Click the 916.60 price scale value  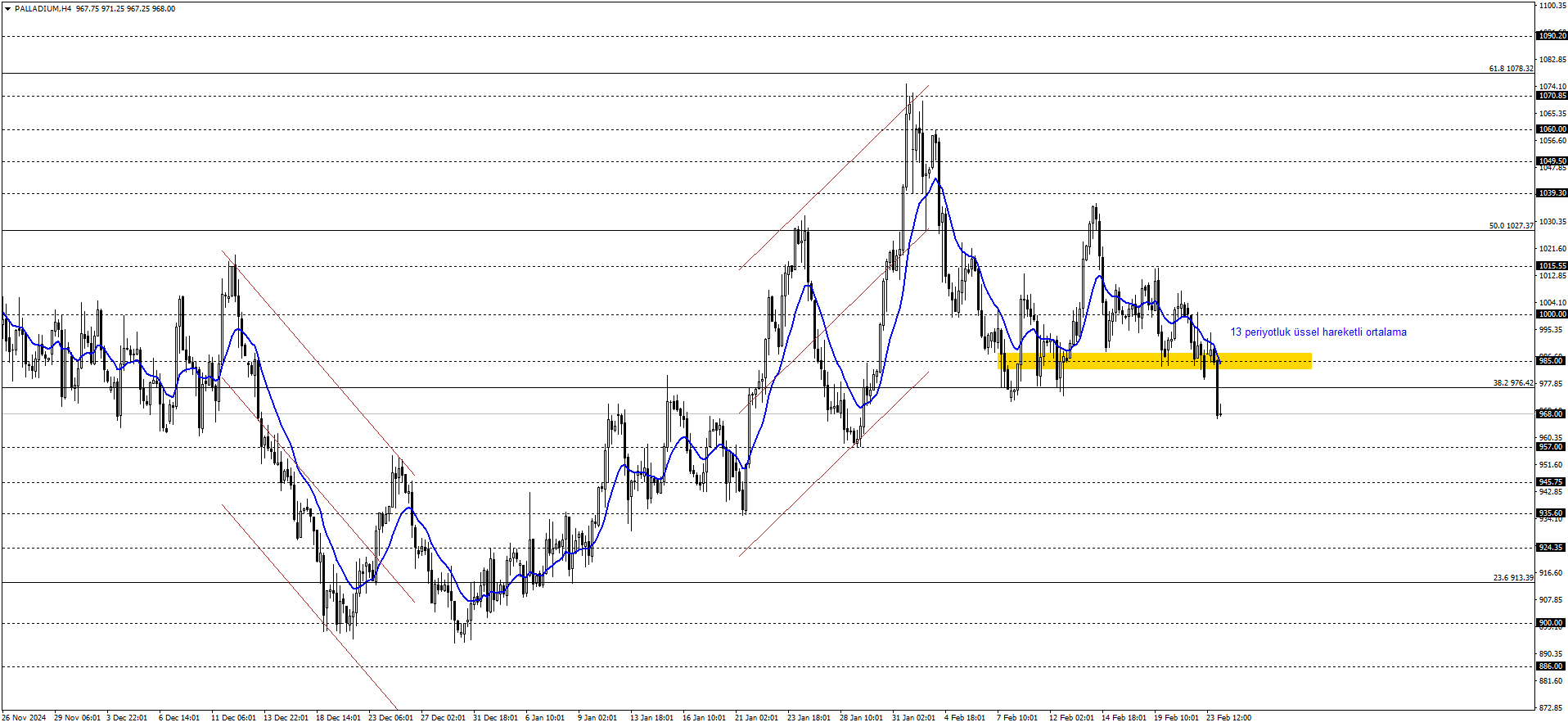click(x=1551, y=573)
